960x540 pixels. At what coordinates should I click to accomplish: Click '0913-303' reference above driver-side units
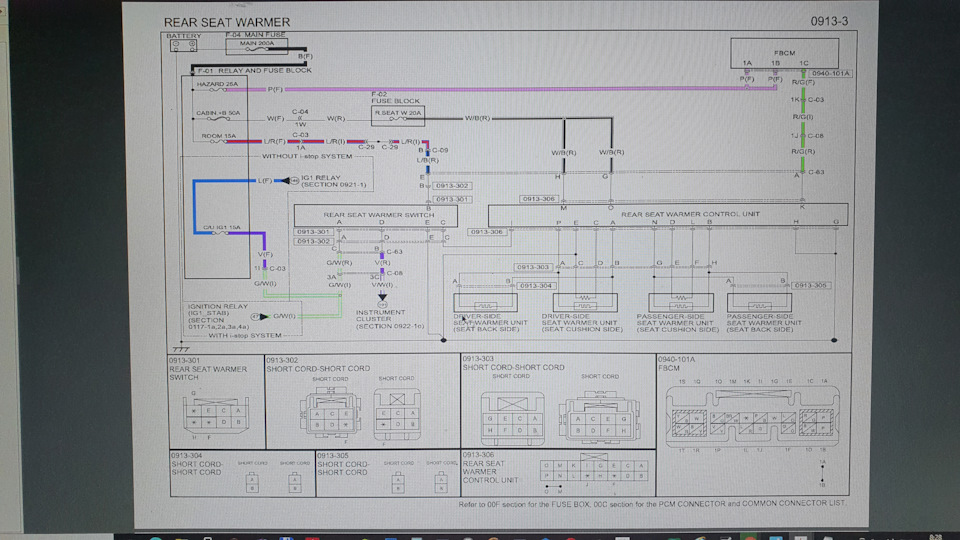(x=533, y=267)
